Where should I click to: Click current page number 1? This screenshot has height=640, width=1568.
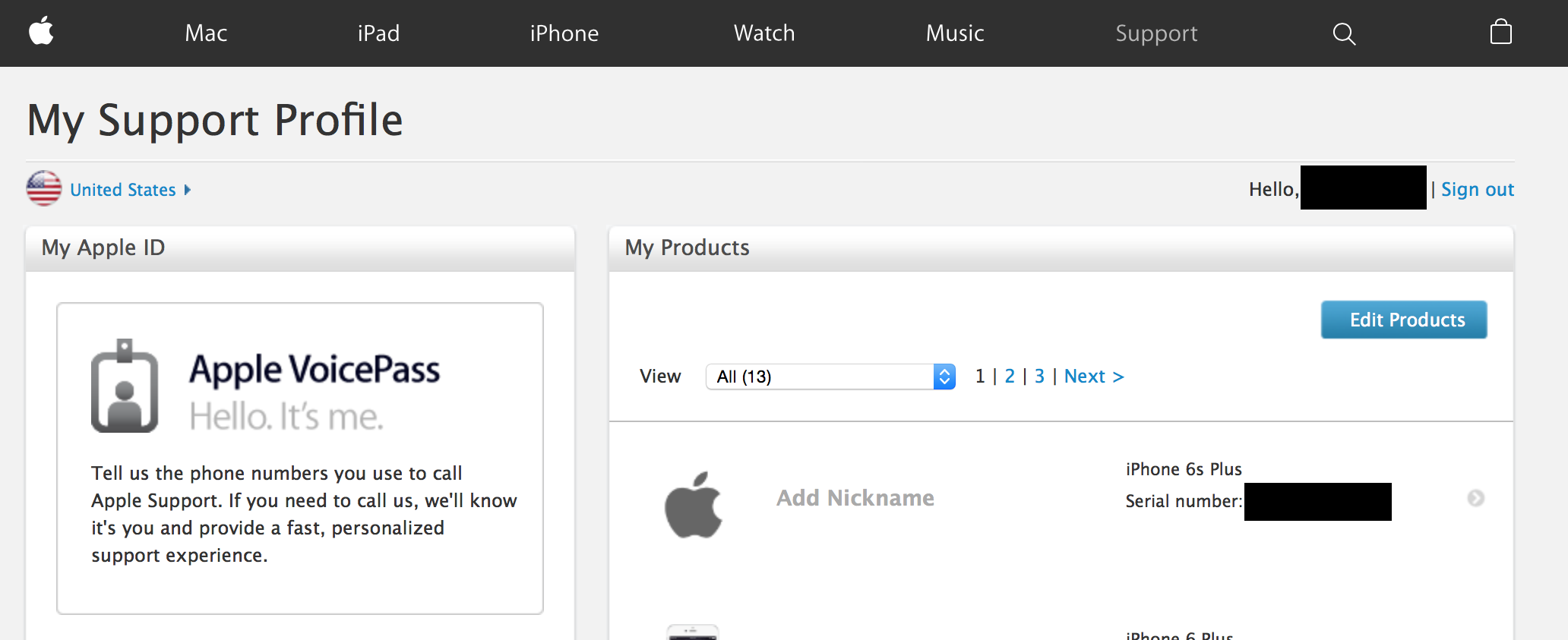pyautogui.click(x=980, y=377)
